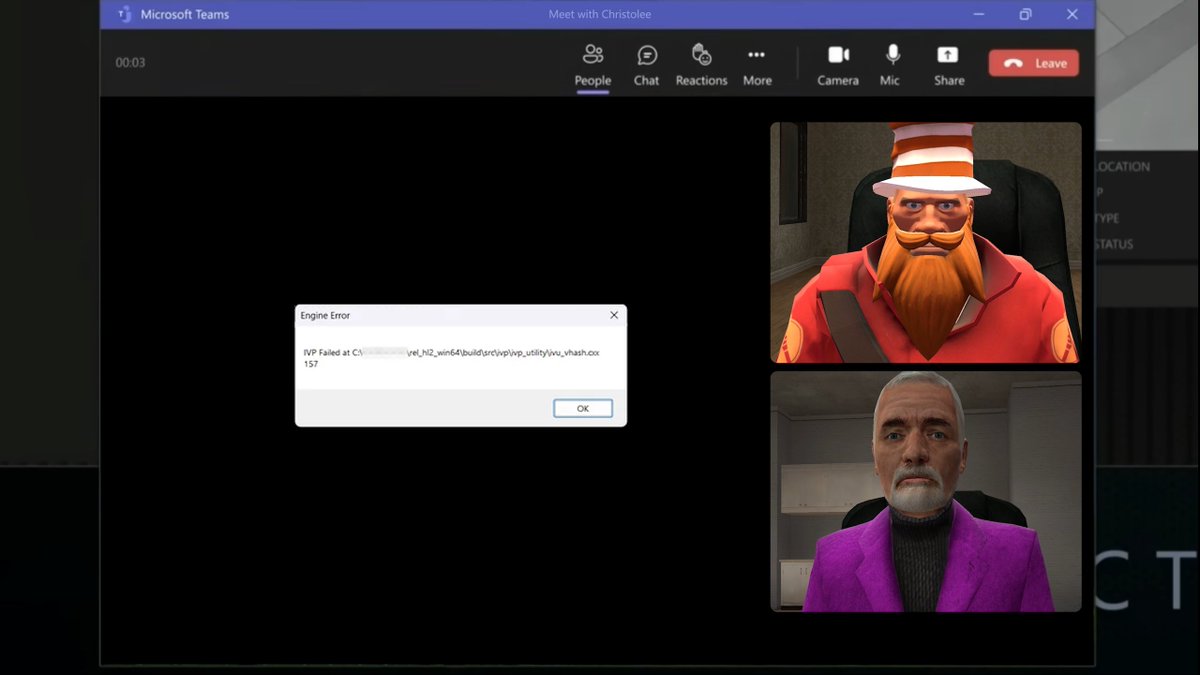Close the Microsoft Teams window
This screenshot has width=1200, height=675.
point(1072,14)
